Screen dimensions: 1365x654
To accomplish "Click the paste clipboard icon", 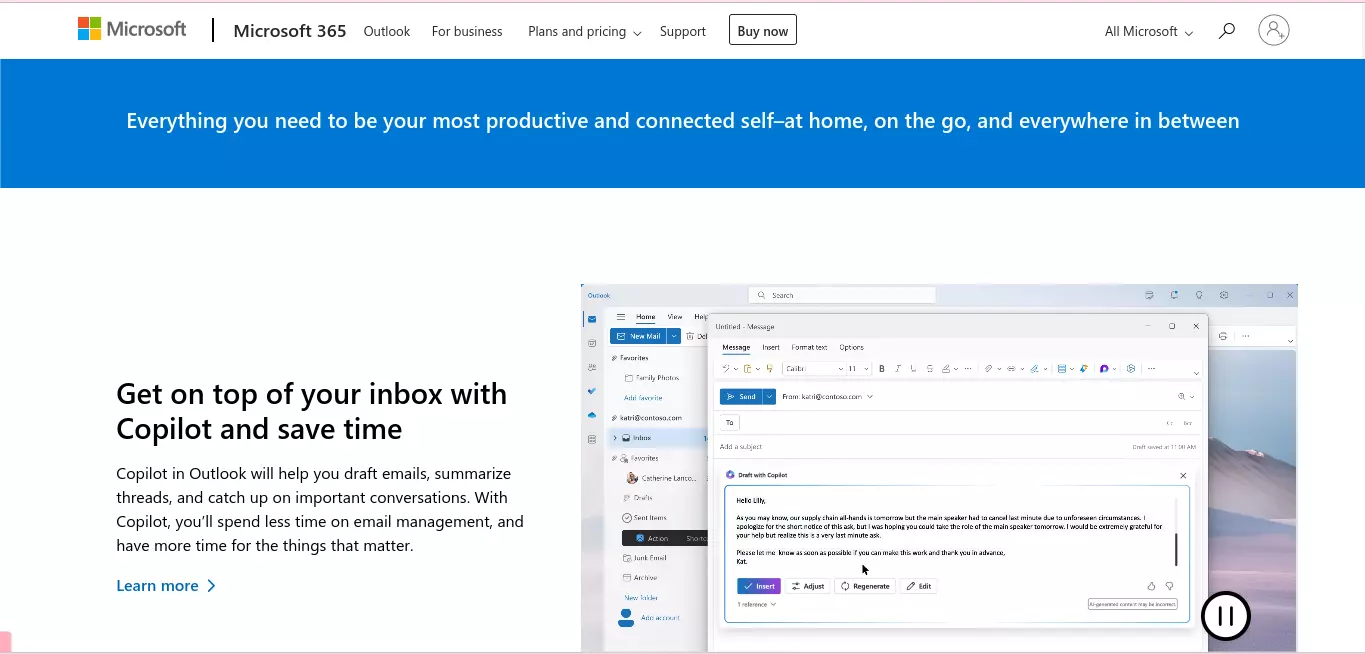I will pyautogui.click(x=747, y=369).
